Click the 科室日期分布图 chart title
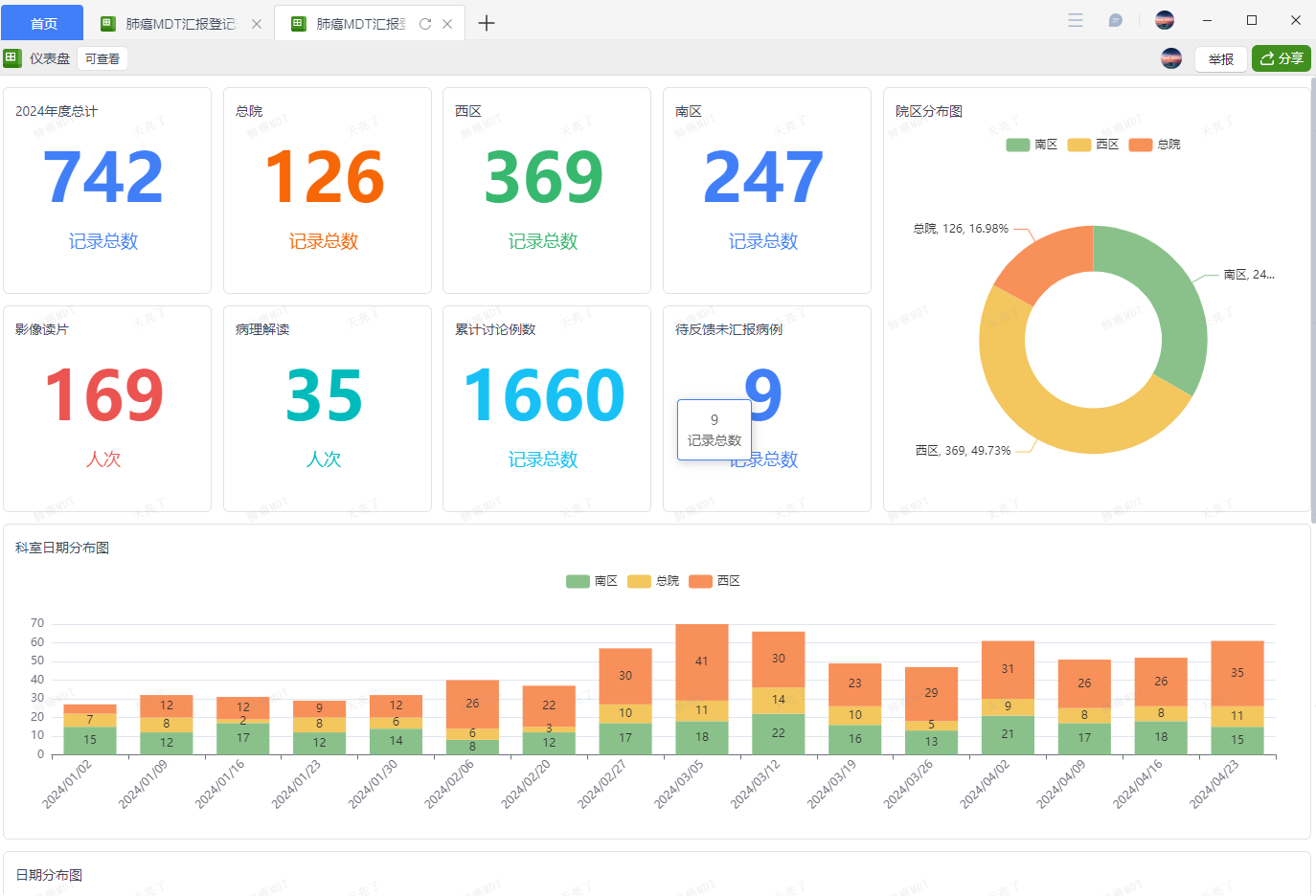This screenshot has height=896, width=1316. (x=62, y=548)
